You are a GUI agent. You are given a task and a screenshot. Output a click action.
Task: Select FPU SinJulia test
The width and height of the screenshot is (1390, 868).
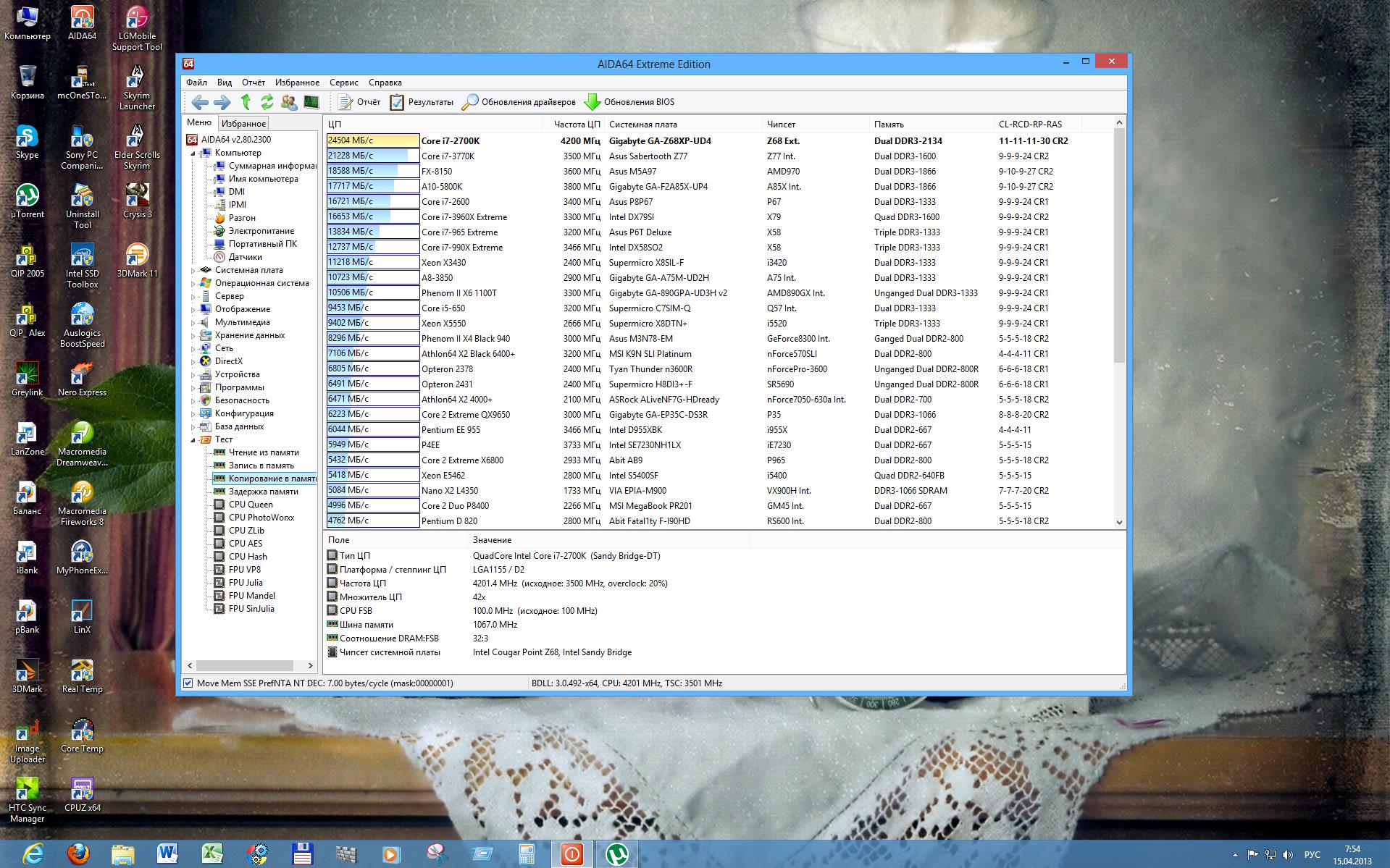coord(251,609)
